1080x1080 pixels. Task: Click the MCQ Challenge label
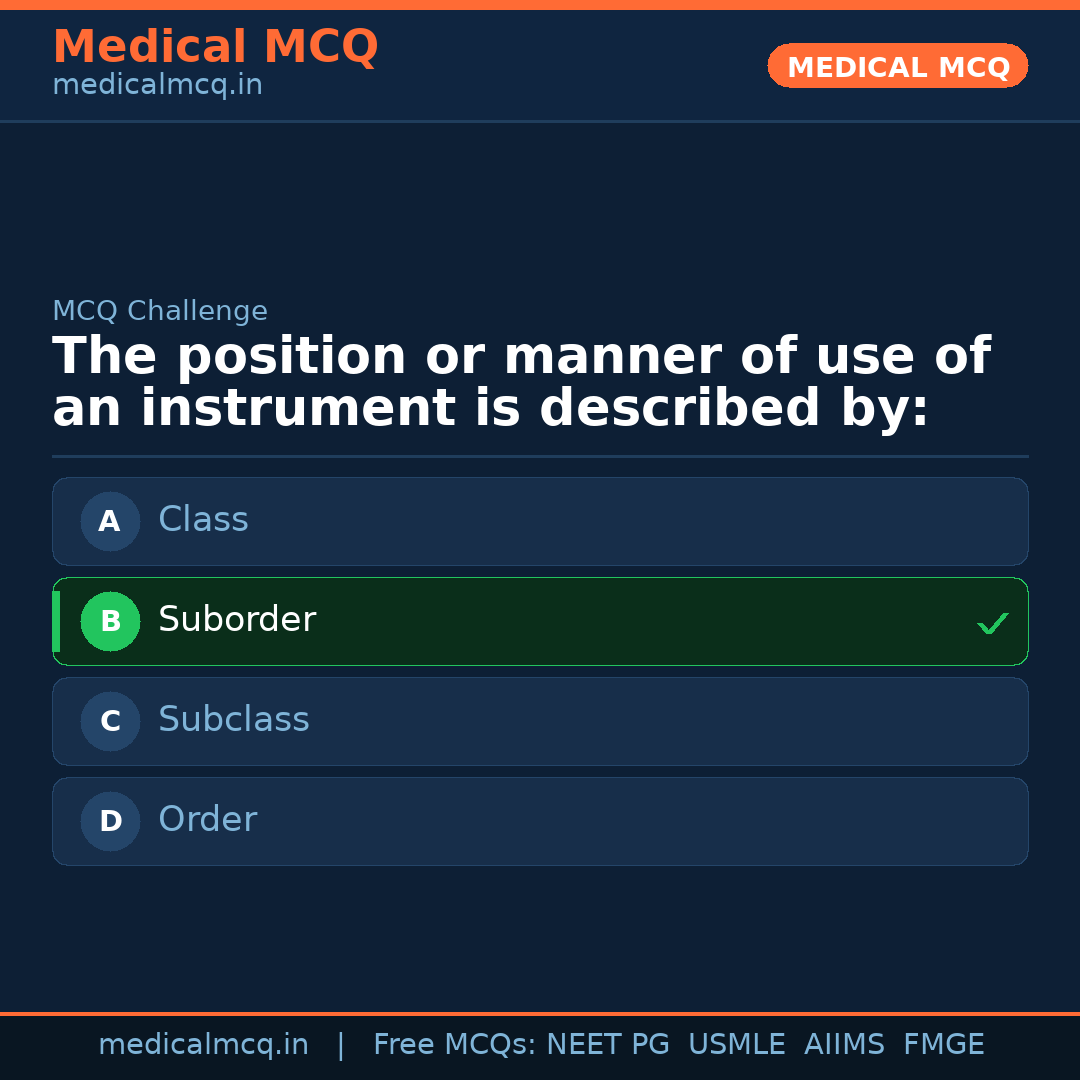pos(160,311)
